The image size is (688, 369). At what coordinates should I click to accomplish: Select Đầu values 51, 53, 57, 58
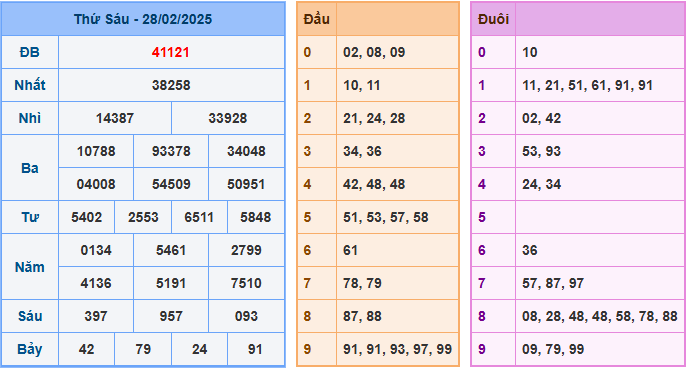click(386, 217)
